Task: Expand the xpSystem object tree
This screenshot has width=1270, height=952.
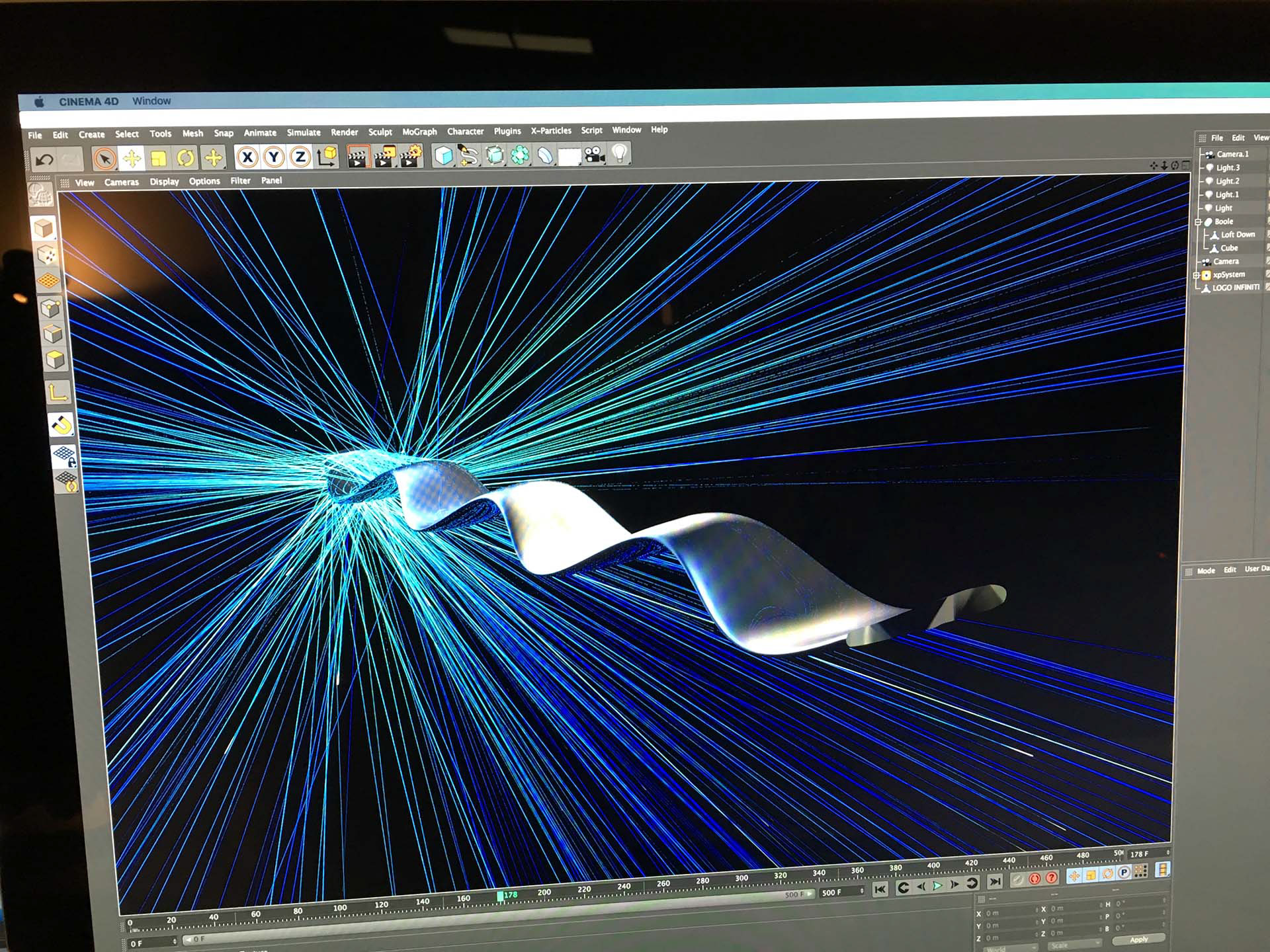Action: (1197, 275)
